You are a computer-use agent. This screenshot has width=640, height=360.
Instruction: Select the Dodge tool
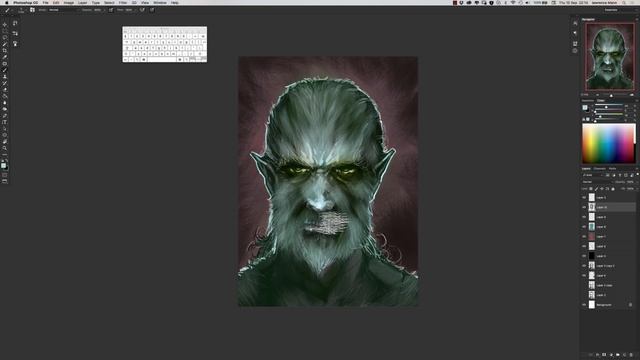5,109
